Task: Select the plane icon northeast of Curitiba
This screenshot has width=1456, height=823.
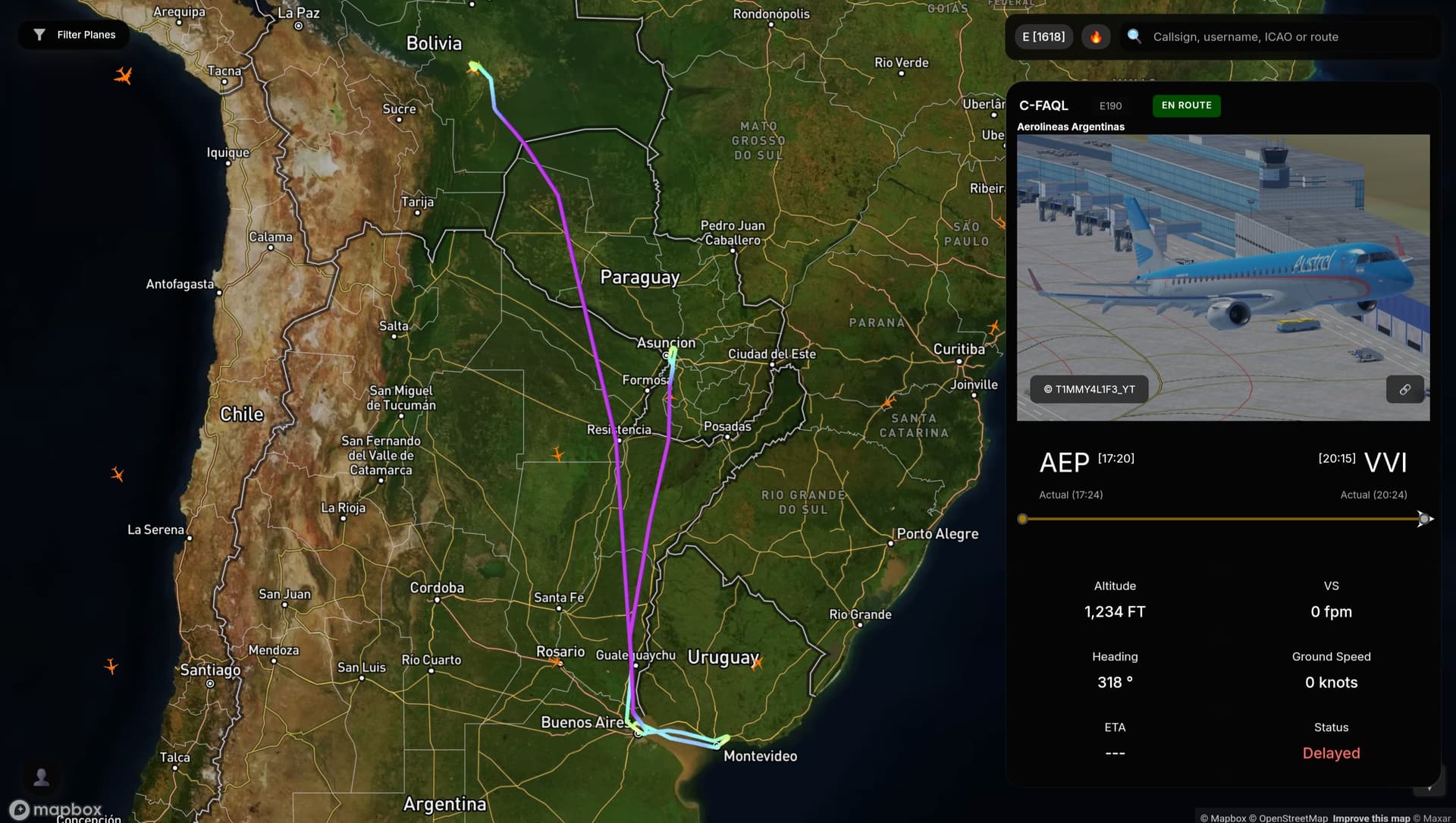Action: pyautogui.click(x=993, y=327)
